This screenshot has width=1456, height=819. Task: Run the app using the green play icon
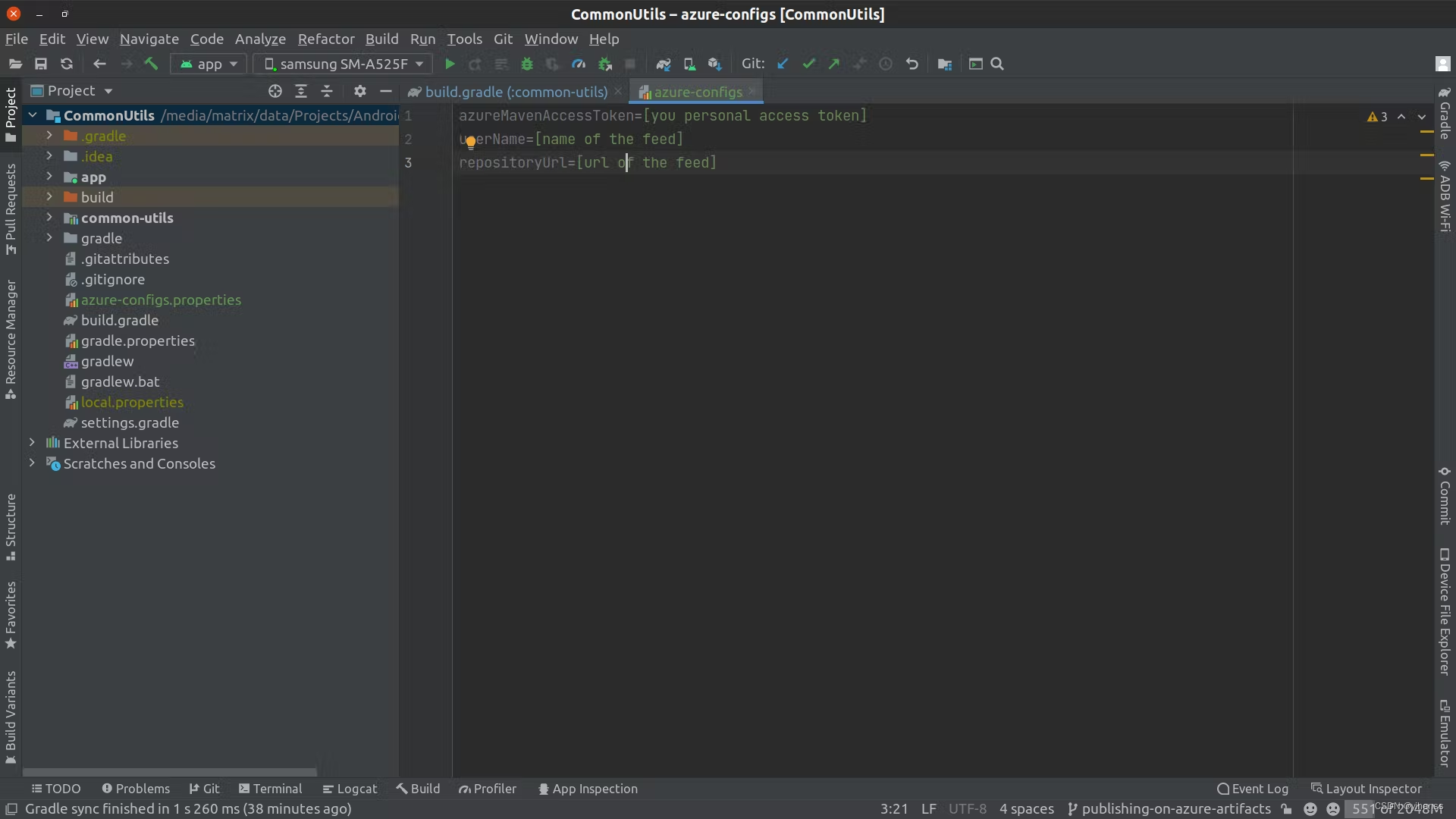point(450,64)
